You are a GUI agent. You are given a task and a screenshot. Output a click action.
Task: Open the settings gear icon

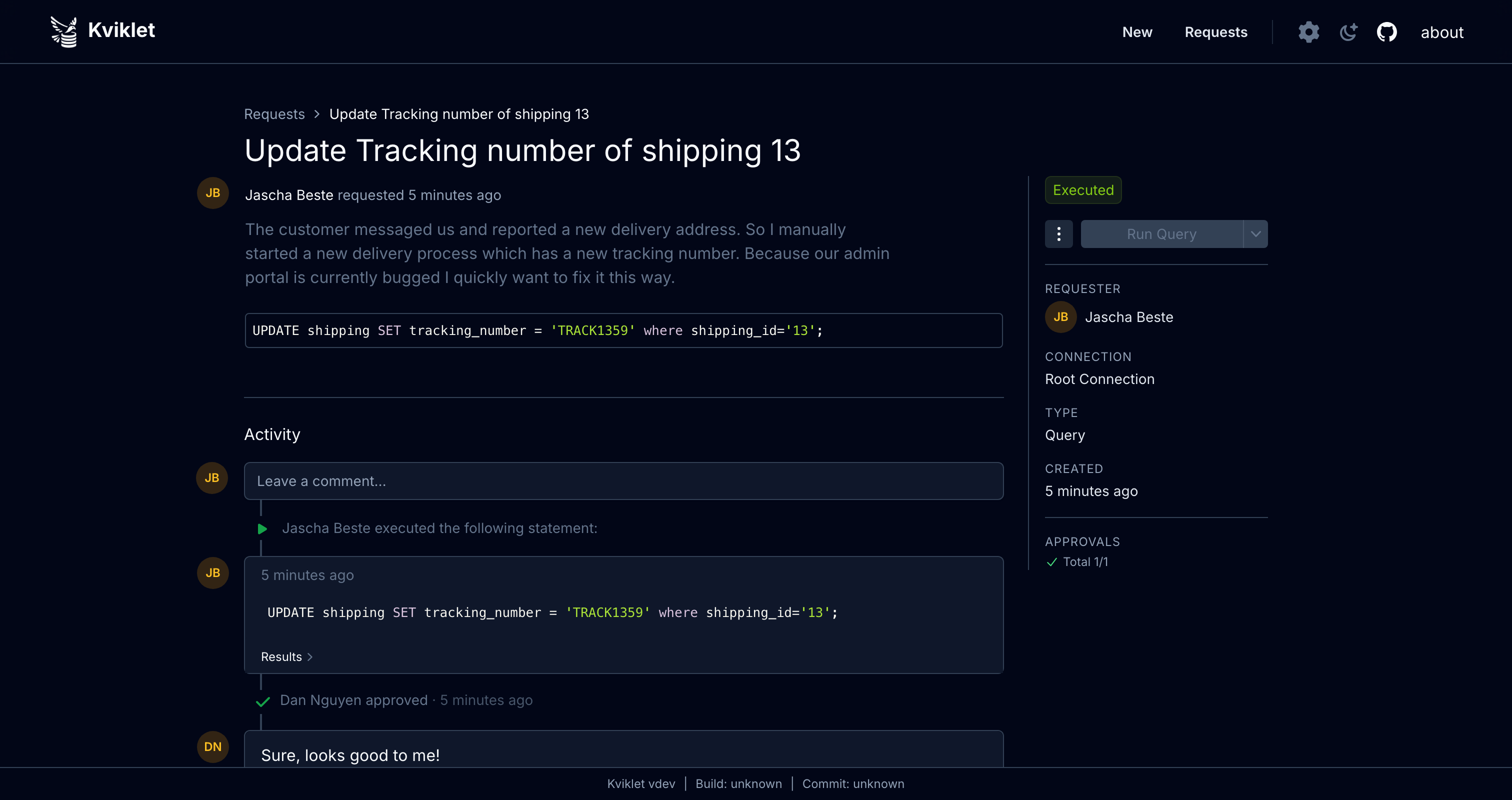coord(1308,32)
